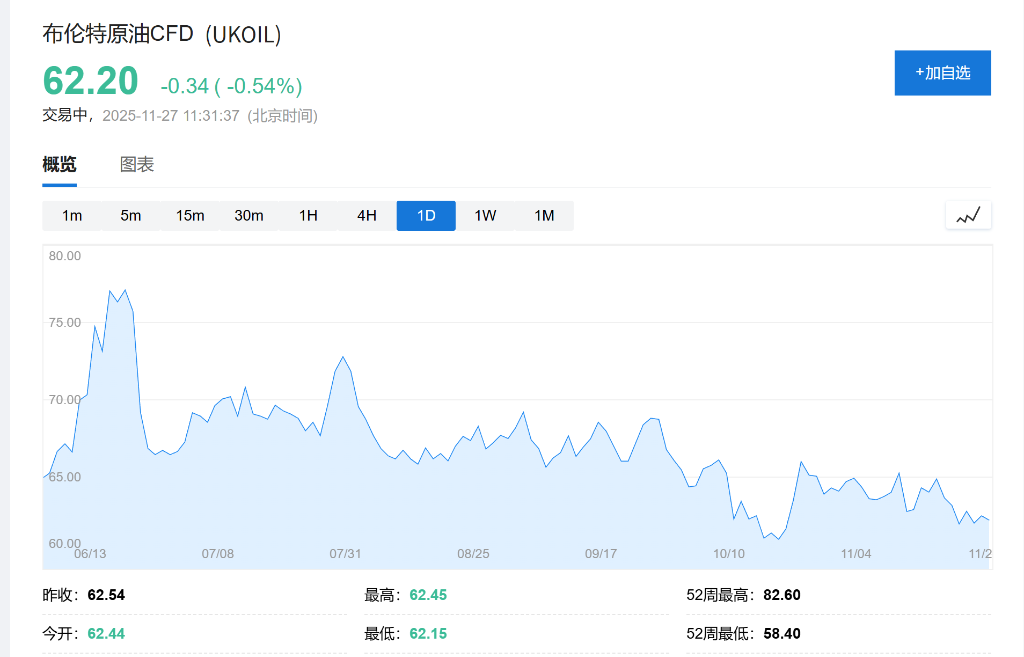The image size is (1024, 657).
Task: Select the 5m timeframe
Action: (131, 216)
